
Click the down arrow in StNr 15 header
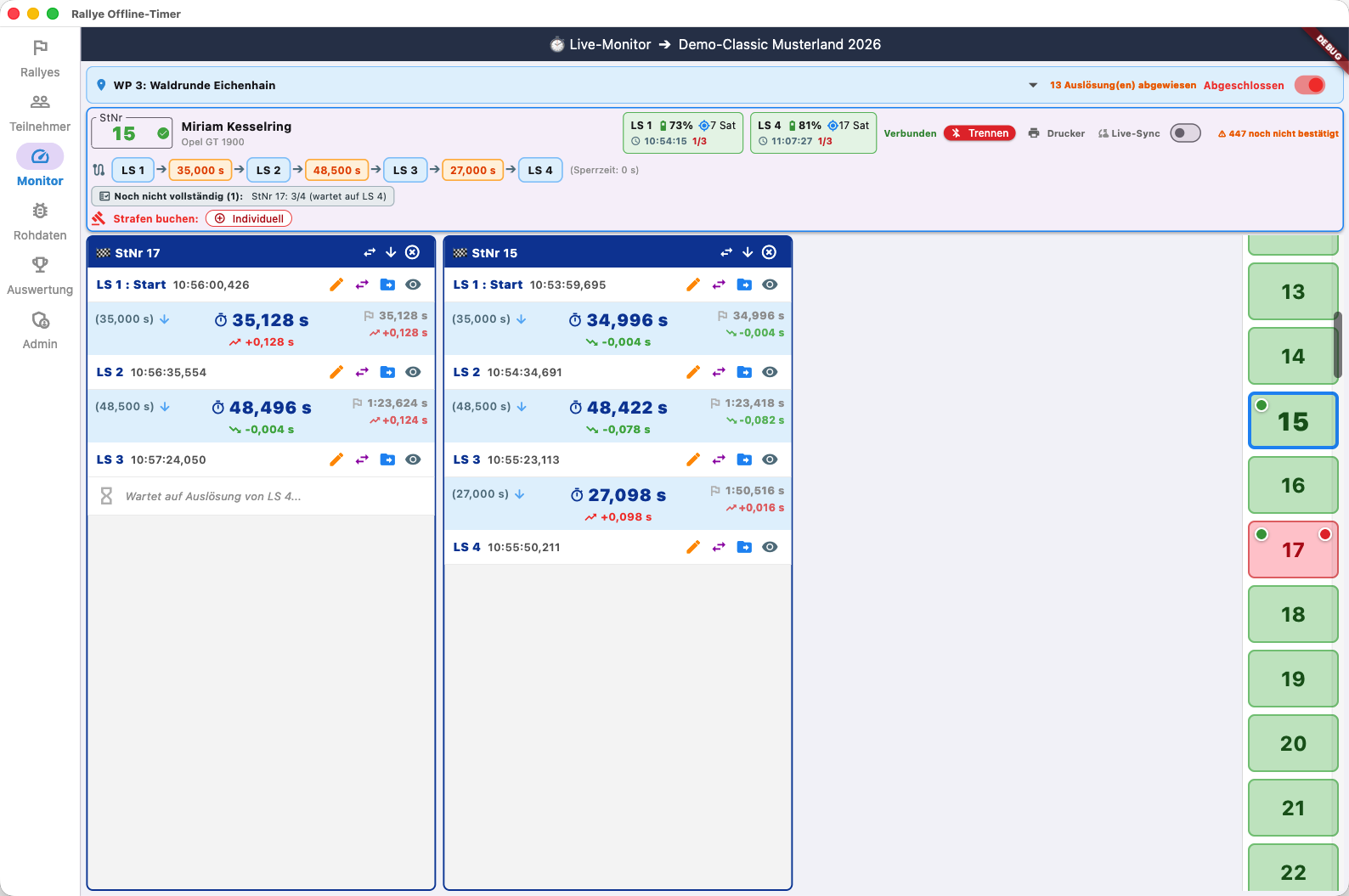pyautogui.click(x=748, y=252)
